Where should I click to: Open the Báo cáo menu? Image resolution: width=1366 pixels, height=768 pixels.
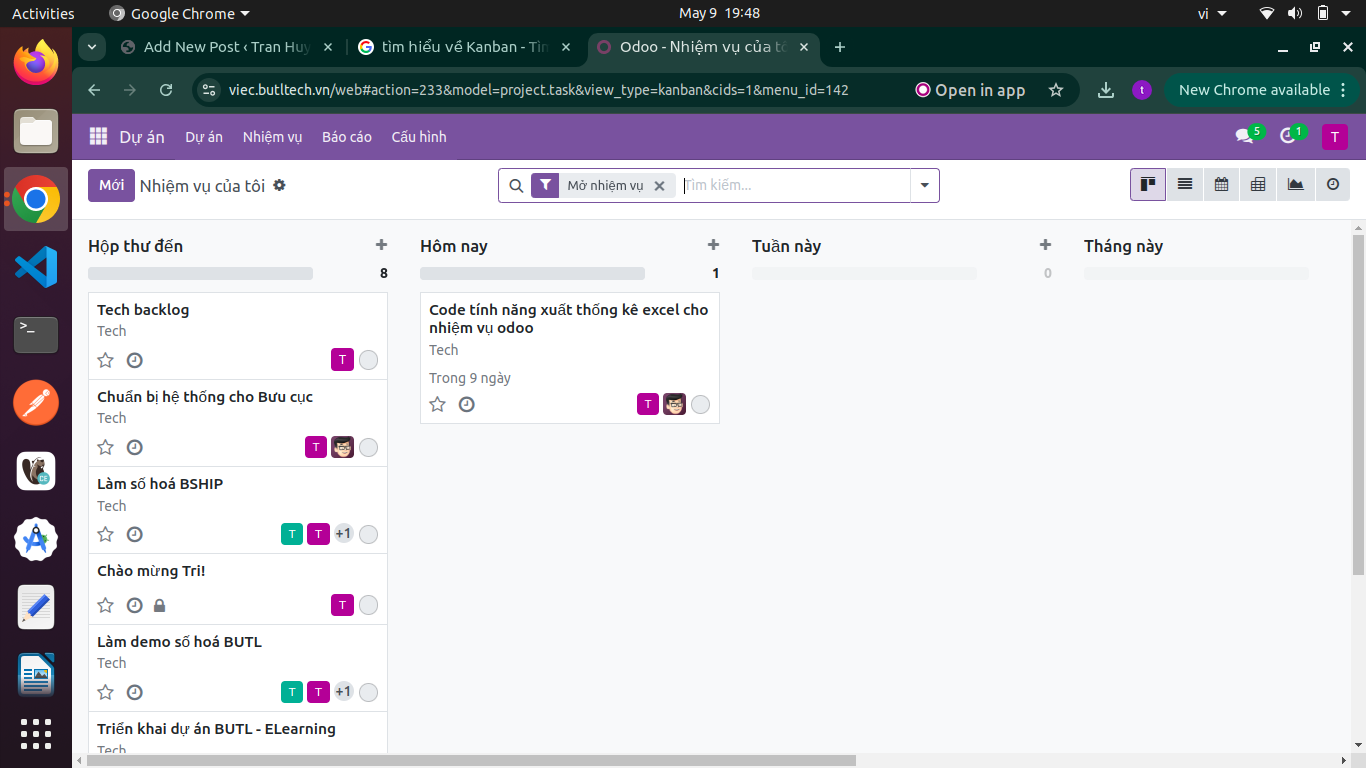[347, 137]
